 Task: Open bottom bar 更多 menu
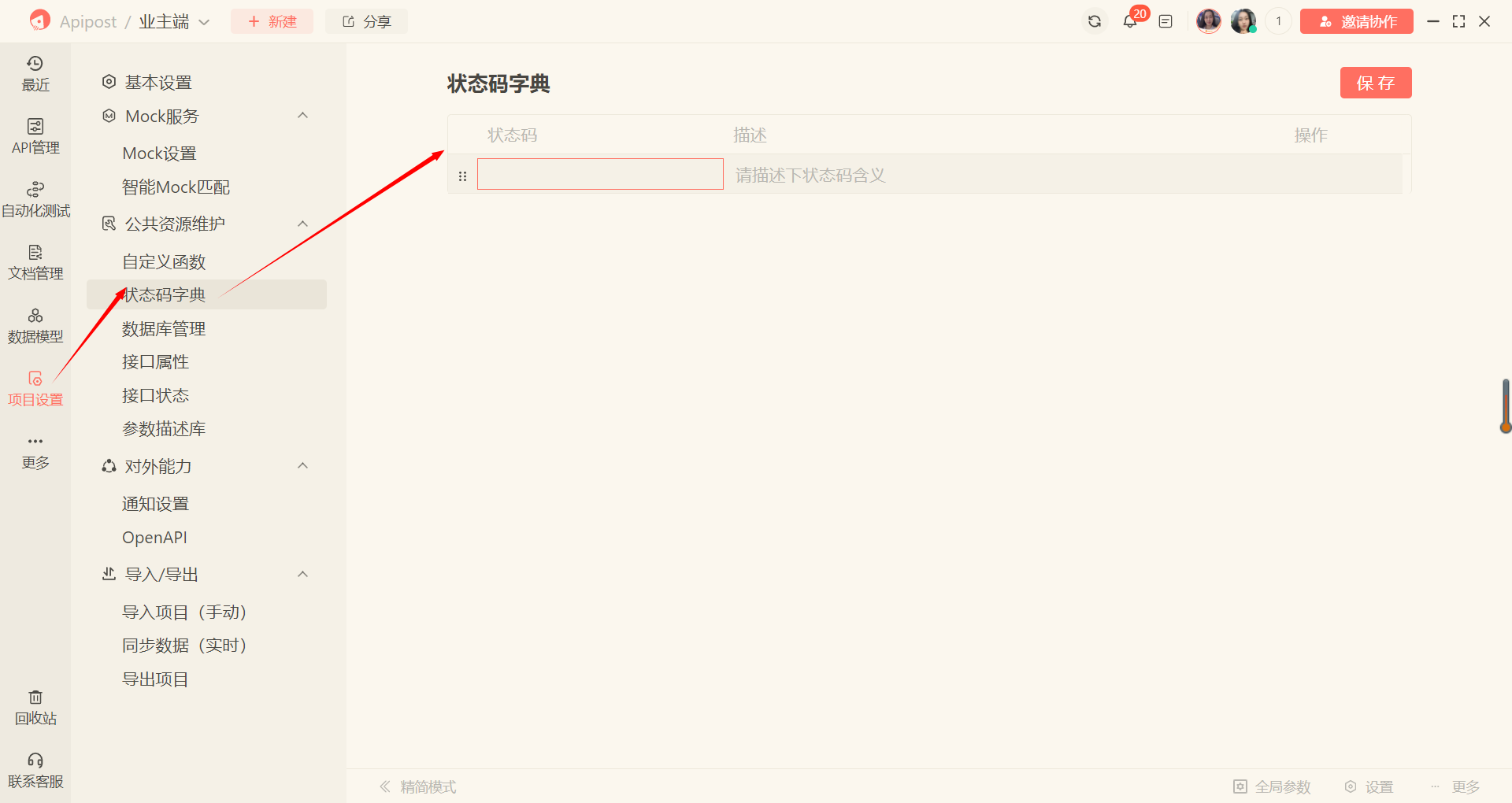click(x=1455, y=786)
